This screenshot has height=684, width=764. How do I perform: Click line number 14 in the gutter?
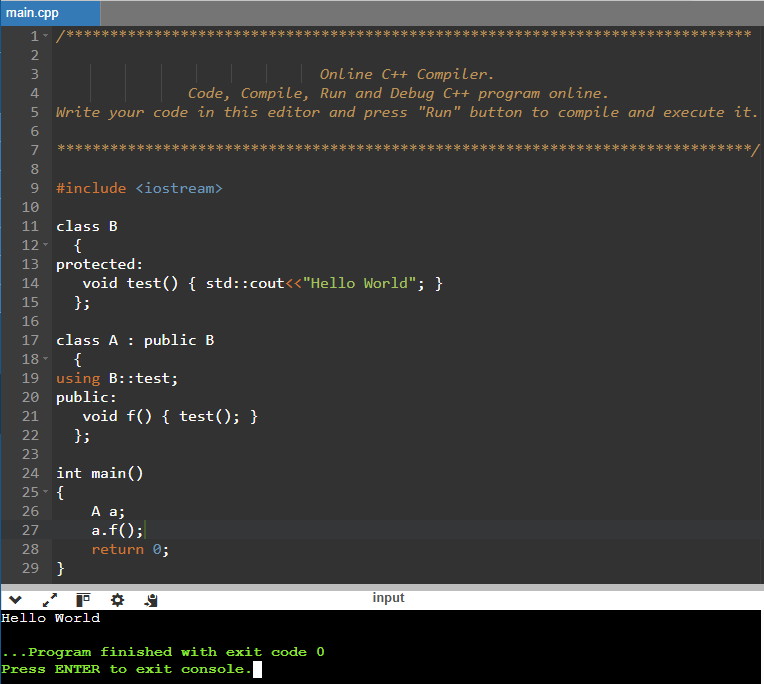pyautogui.click(x=30, y=283)
